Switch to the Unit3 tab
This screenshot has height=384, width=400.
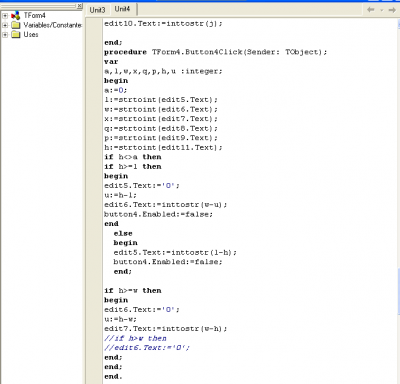point(97,10)
